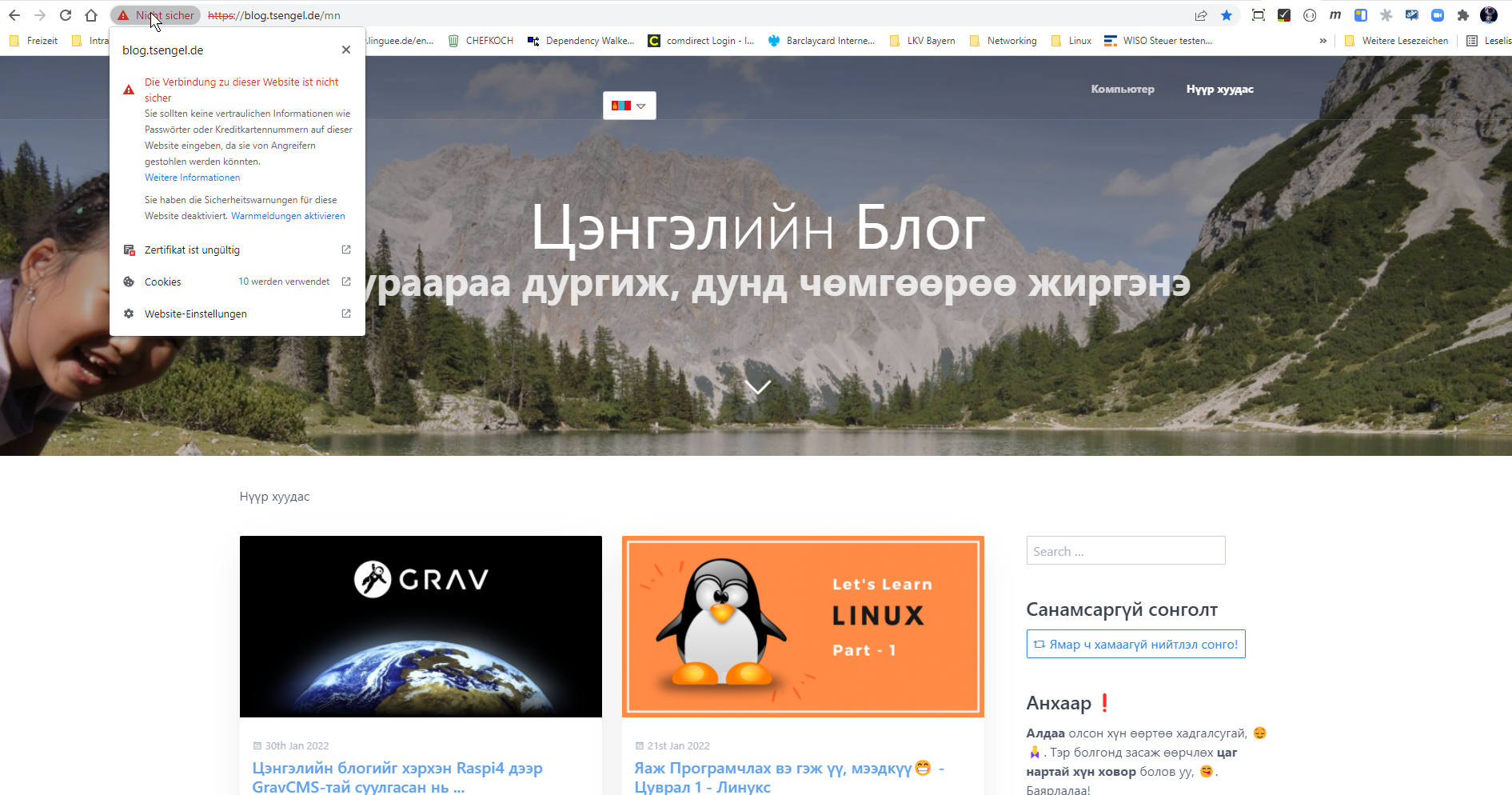Image resolution: width=1512 pixels, height=795 pixels.
Task: Open the Extensions puzzle-piece menu
Action: 1463,15
